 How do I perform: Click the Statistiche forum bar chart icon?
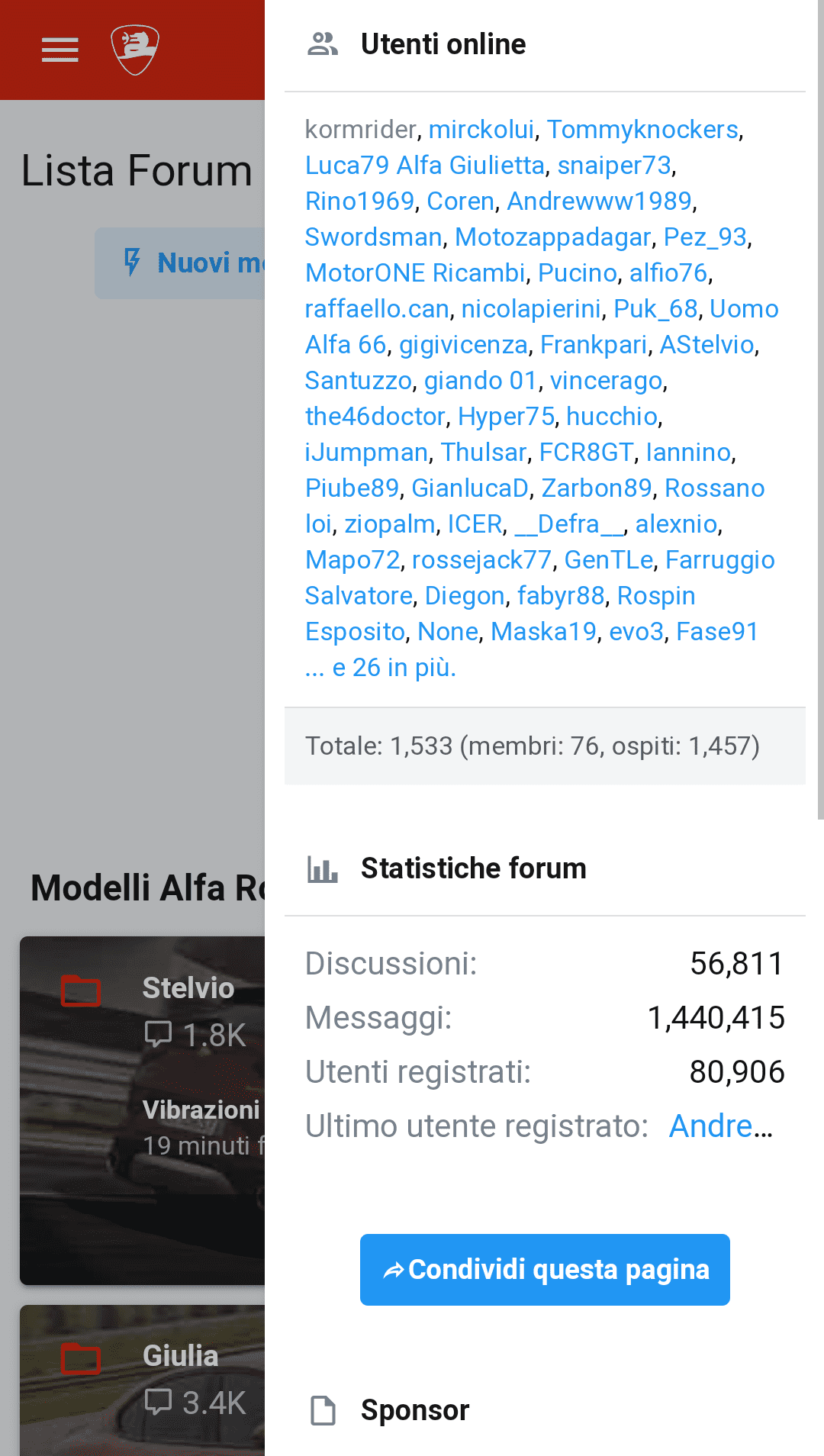323,869
